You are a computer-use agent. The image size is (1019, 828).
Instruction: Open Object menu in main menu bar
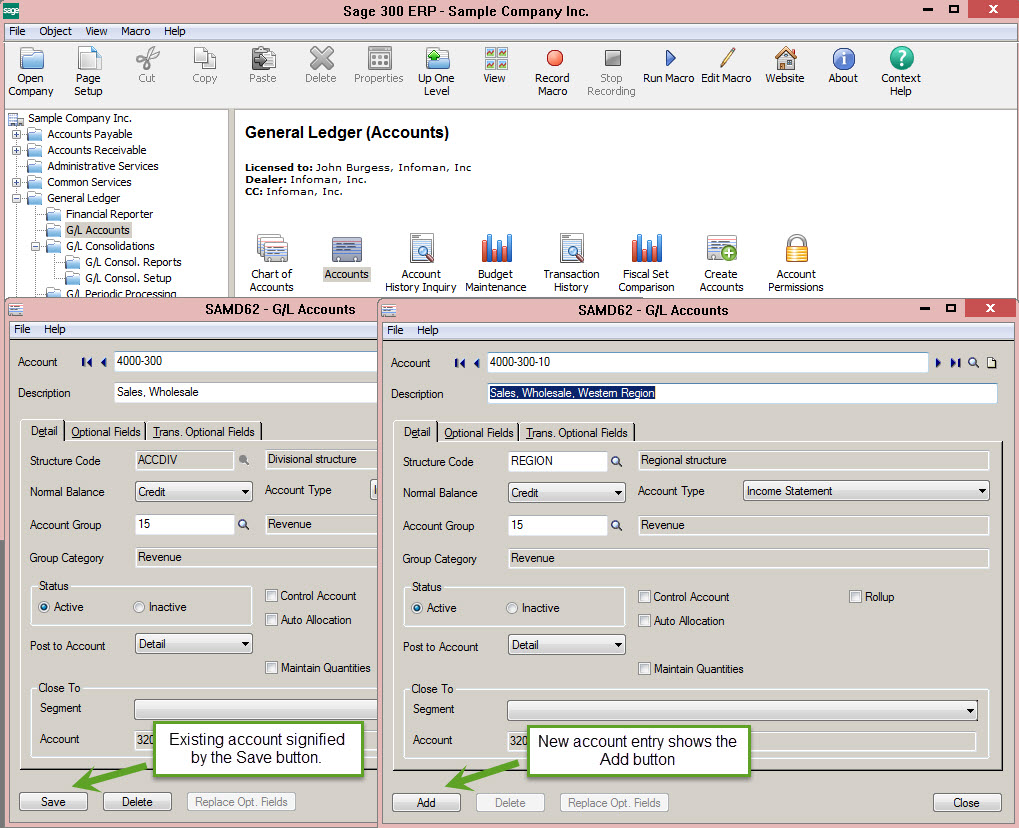55,31
